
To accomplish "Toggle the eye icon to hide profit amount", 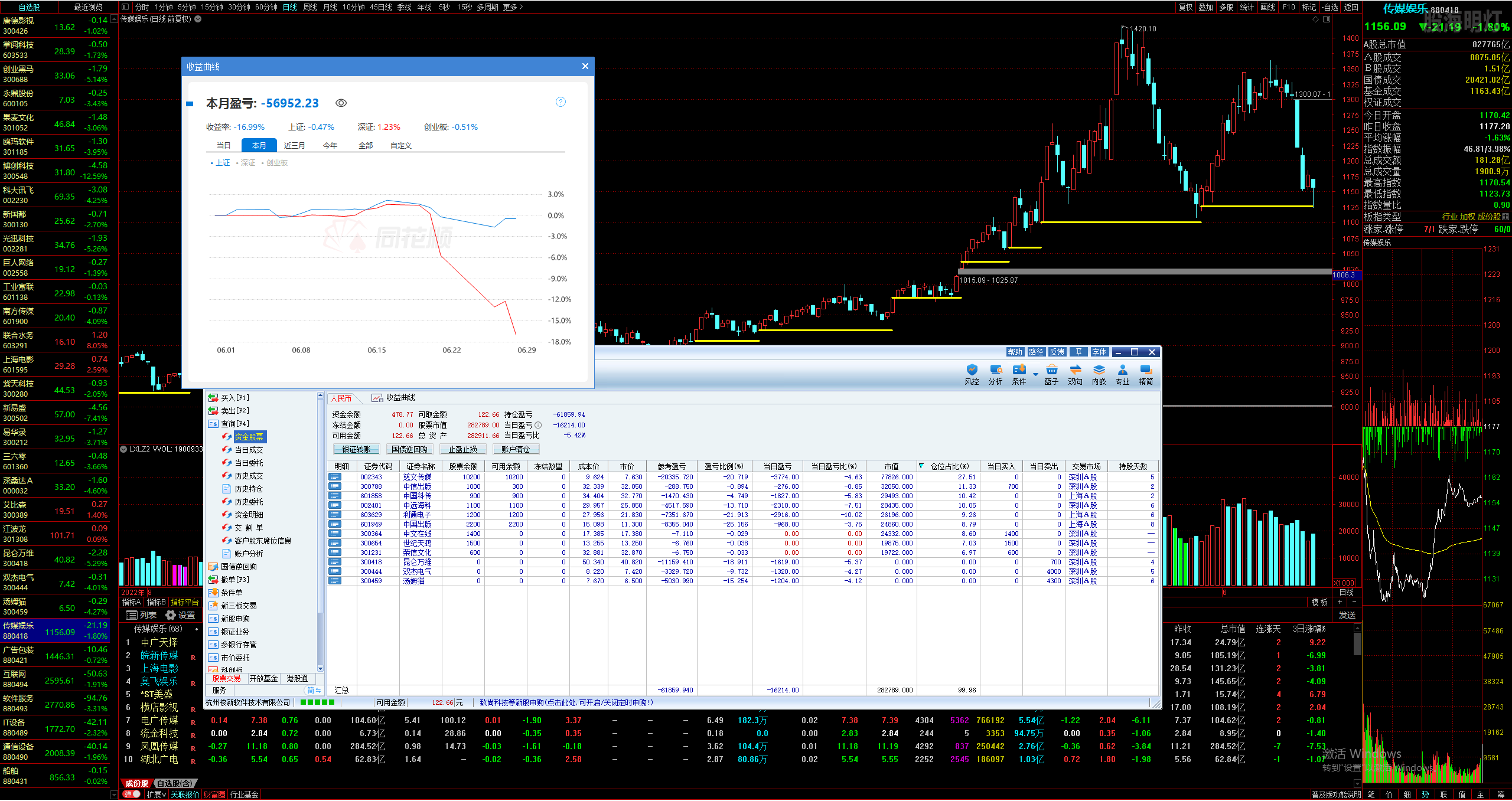I will tap(341, 103).
